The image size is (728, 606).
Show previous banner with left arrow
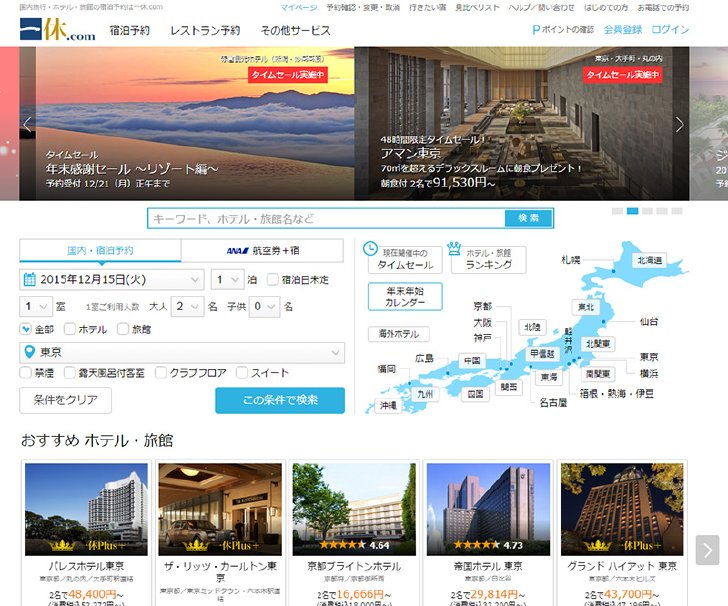tap(27, 124)
